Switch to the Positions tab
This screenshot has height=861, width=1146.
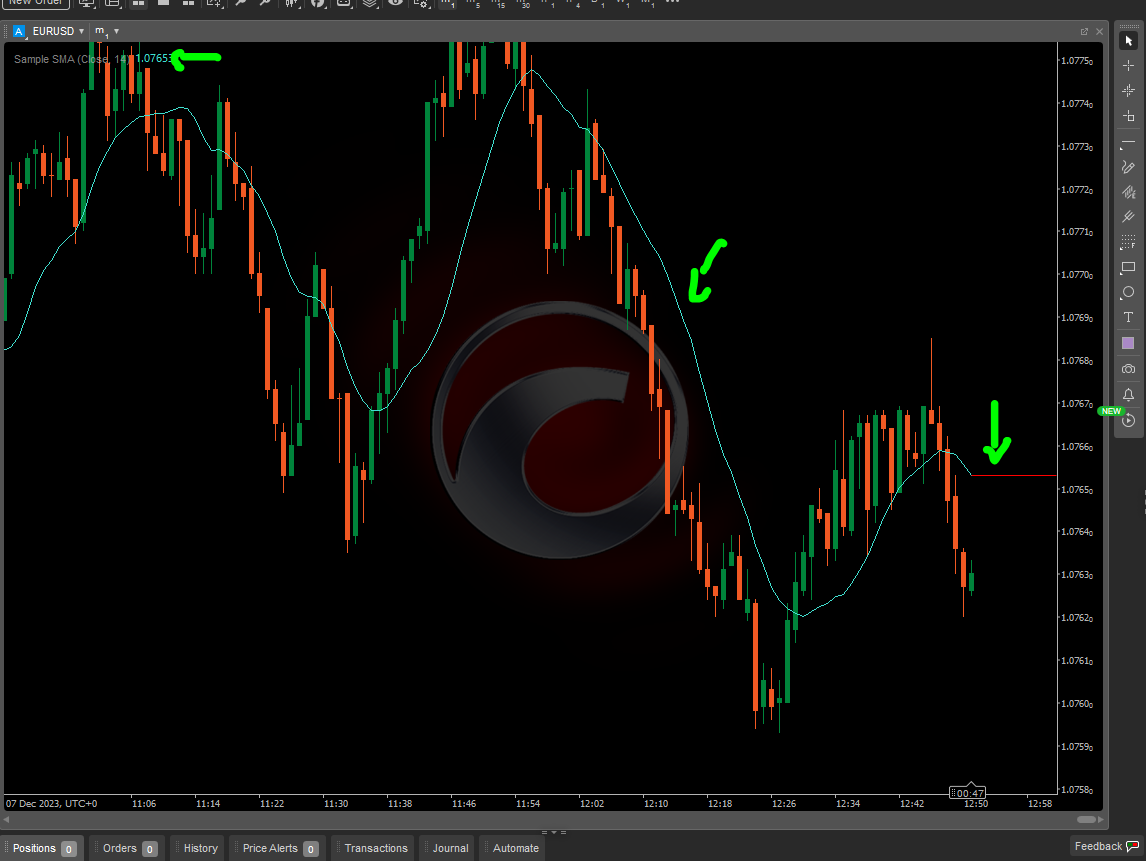click(x=43, y=848)
